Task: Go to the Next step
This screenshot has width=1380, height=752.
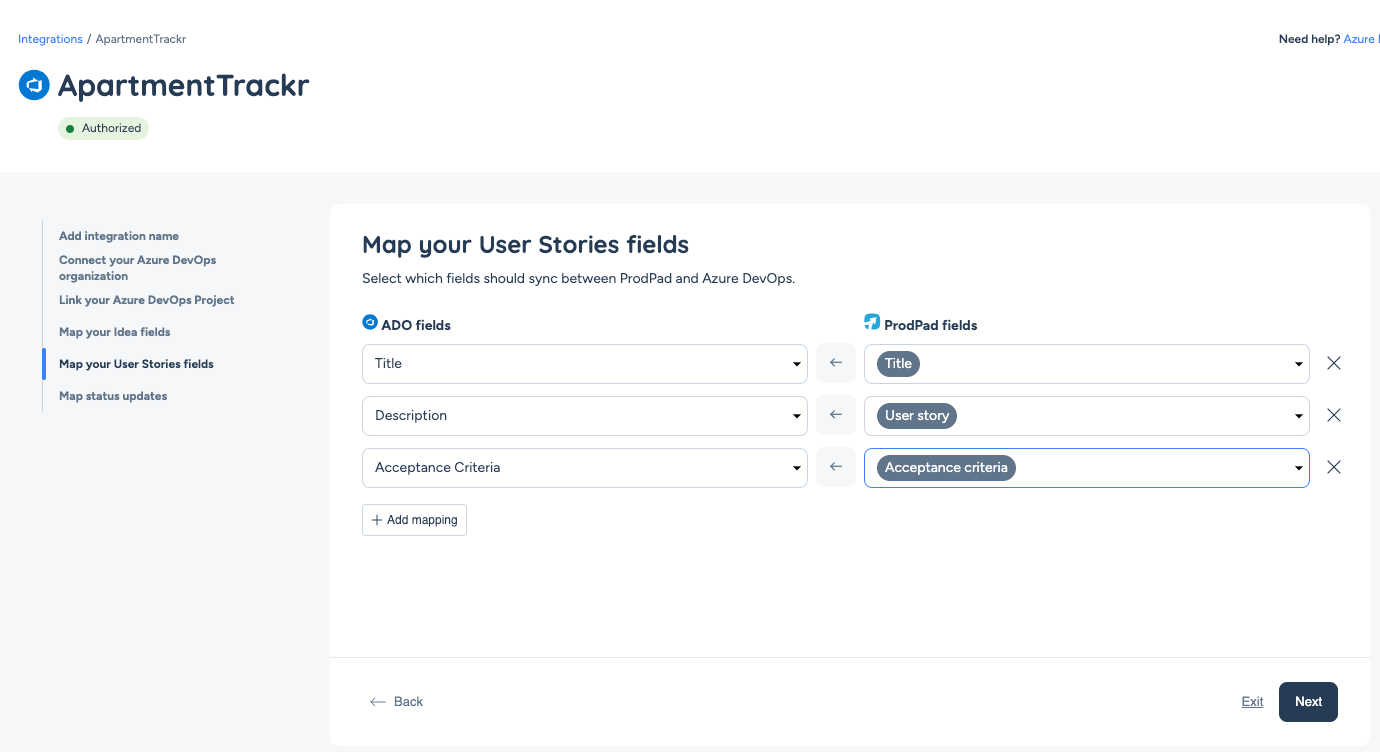Action: coord(1308,702)
